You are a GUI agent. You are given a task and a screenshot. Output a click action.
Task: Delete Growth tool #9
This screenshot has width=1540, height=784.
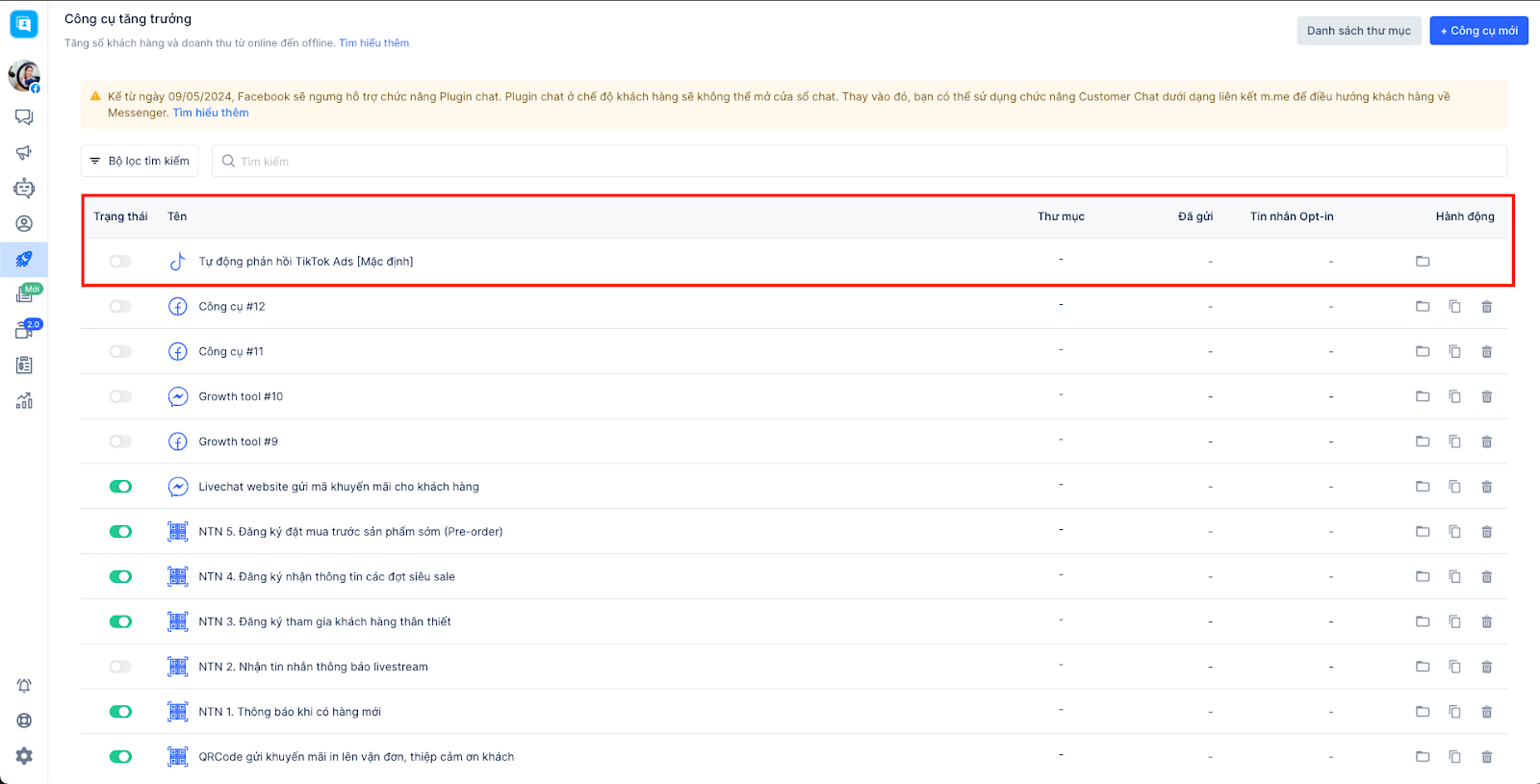(x=1486, y=442)
